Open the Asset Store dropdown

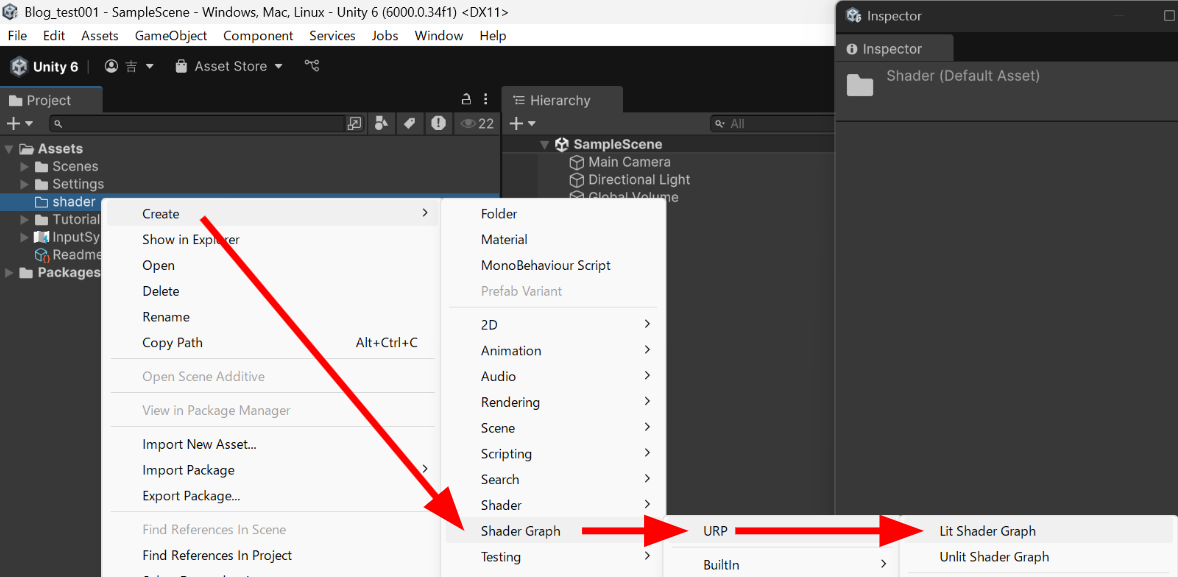click(228, 66)
